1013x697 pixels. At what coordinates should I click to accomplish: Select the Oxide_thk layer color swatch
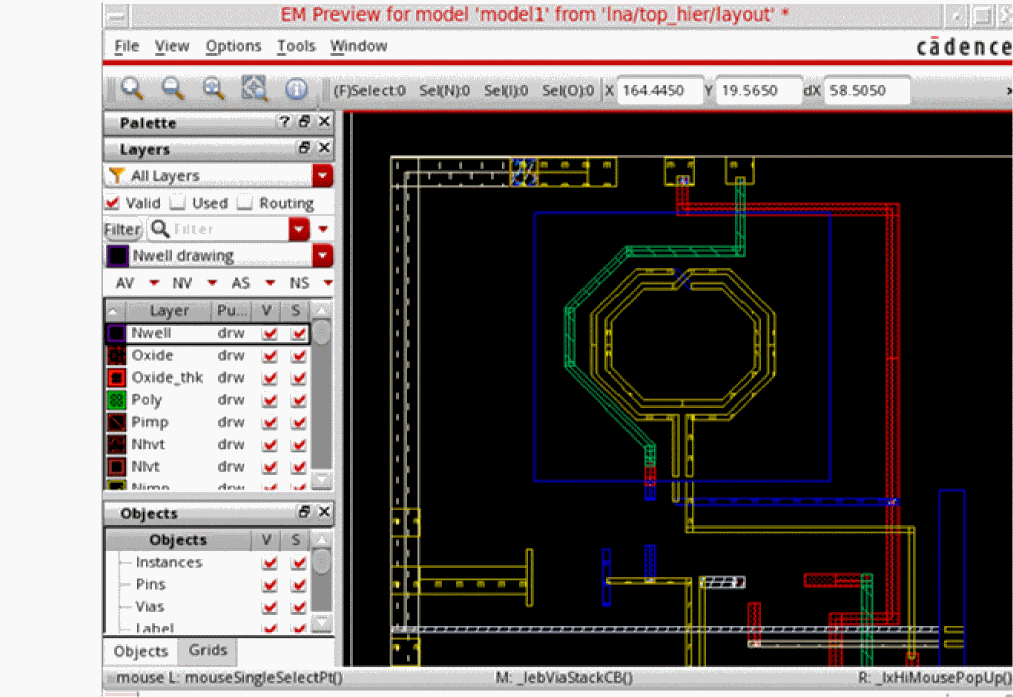tap(116, 378)
